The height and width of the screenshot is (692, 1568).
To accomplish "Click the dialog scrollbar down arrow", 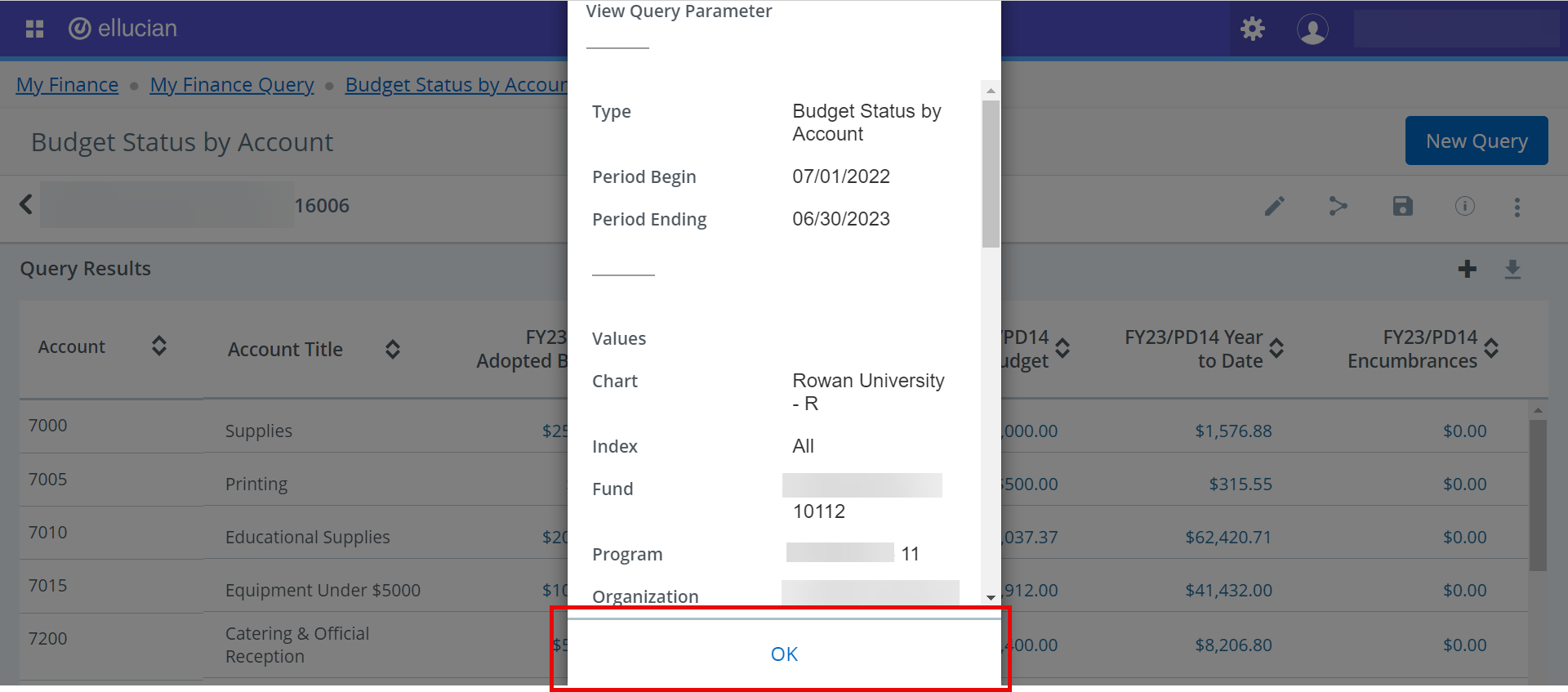I will coord(991,597).
